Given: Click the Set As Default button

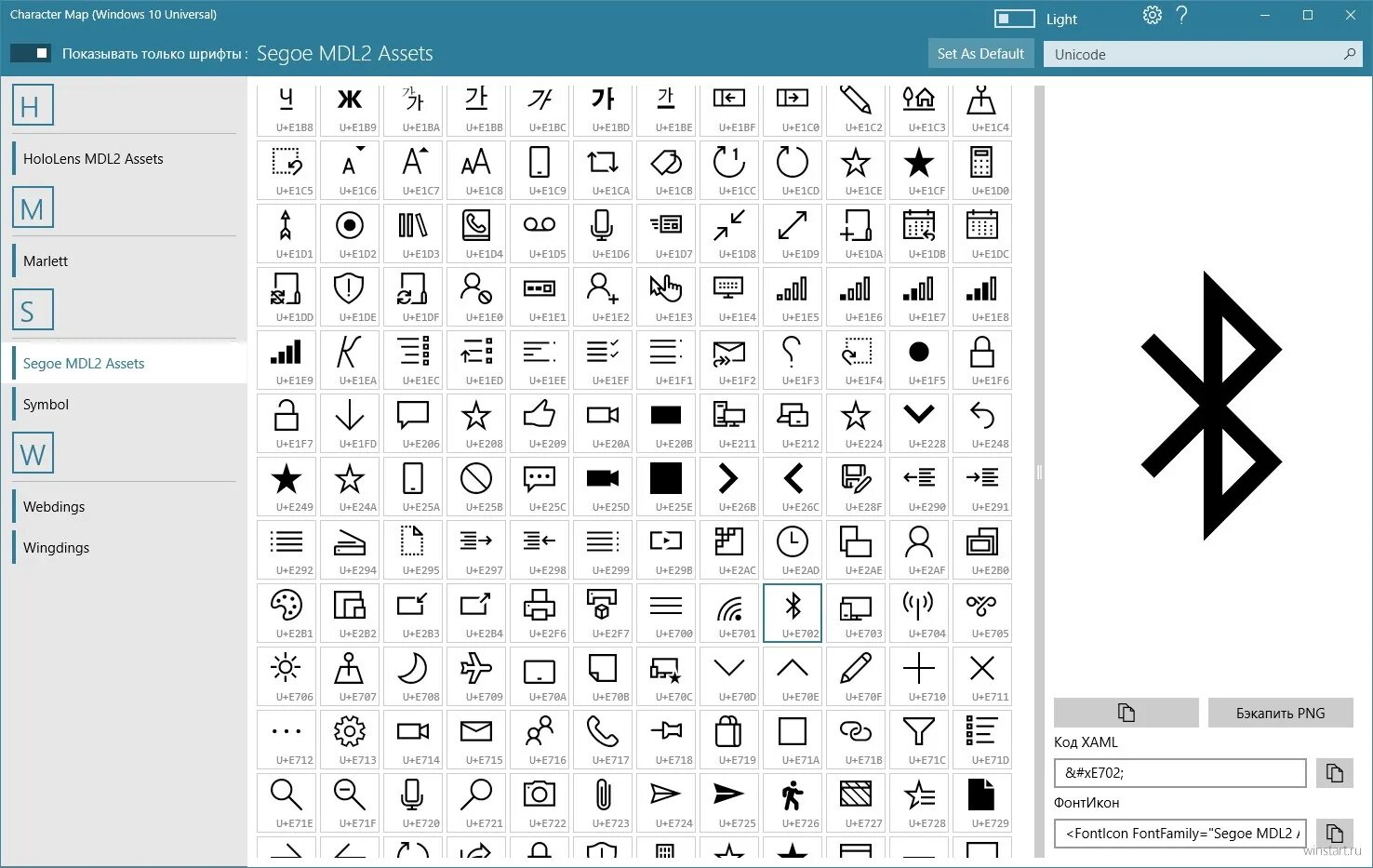Looking at the screenshot, I should [980, 54].
